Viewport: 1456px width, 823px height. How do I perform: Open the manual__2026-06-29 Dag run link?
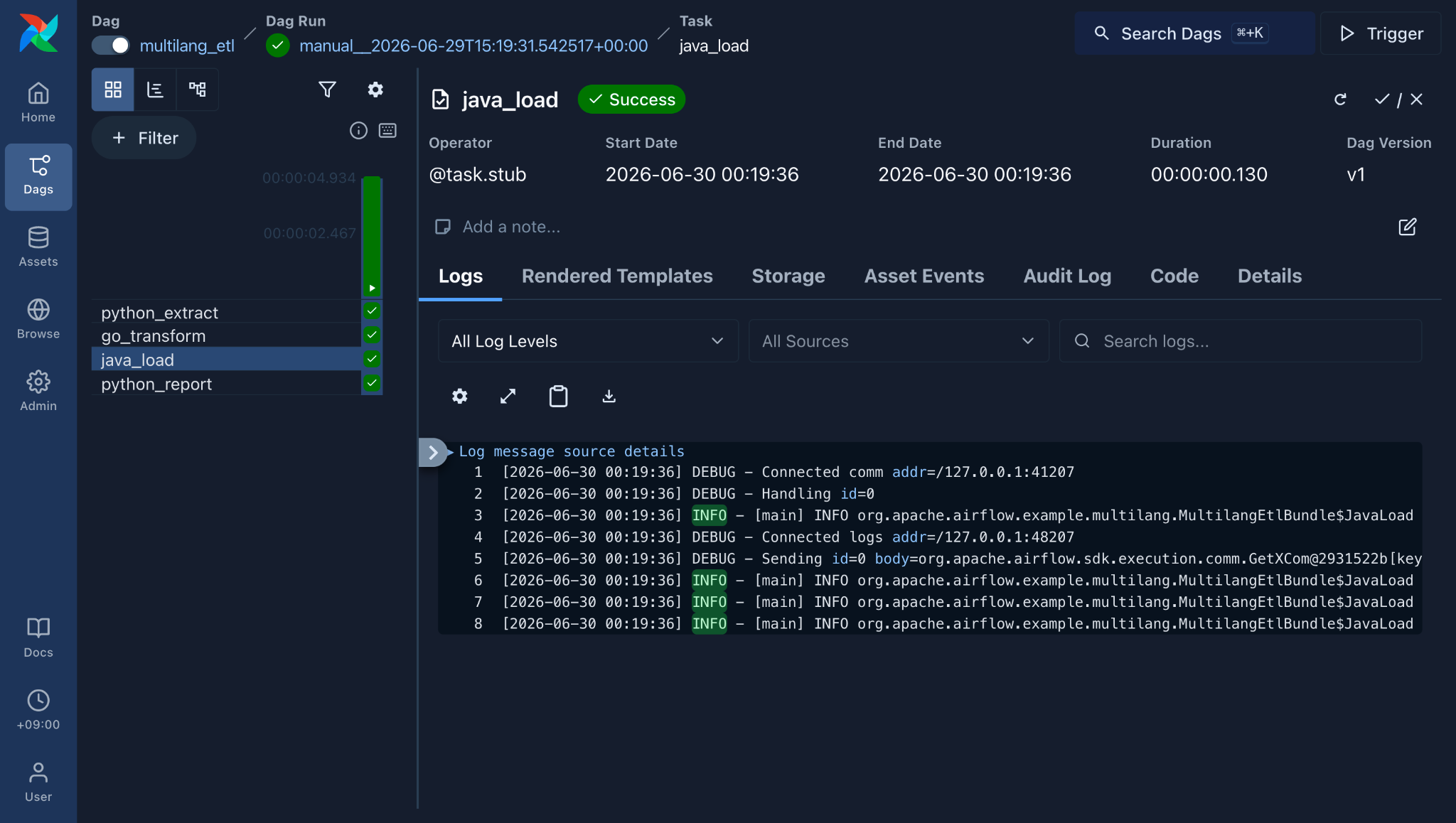tap(473, 45)
